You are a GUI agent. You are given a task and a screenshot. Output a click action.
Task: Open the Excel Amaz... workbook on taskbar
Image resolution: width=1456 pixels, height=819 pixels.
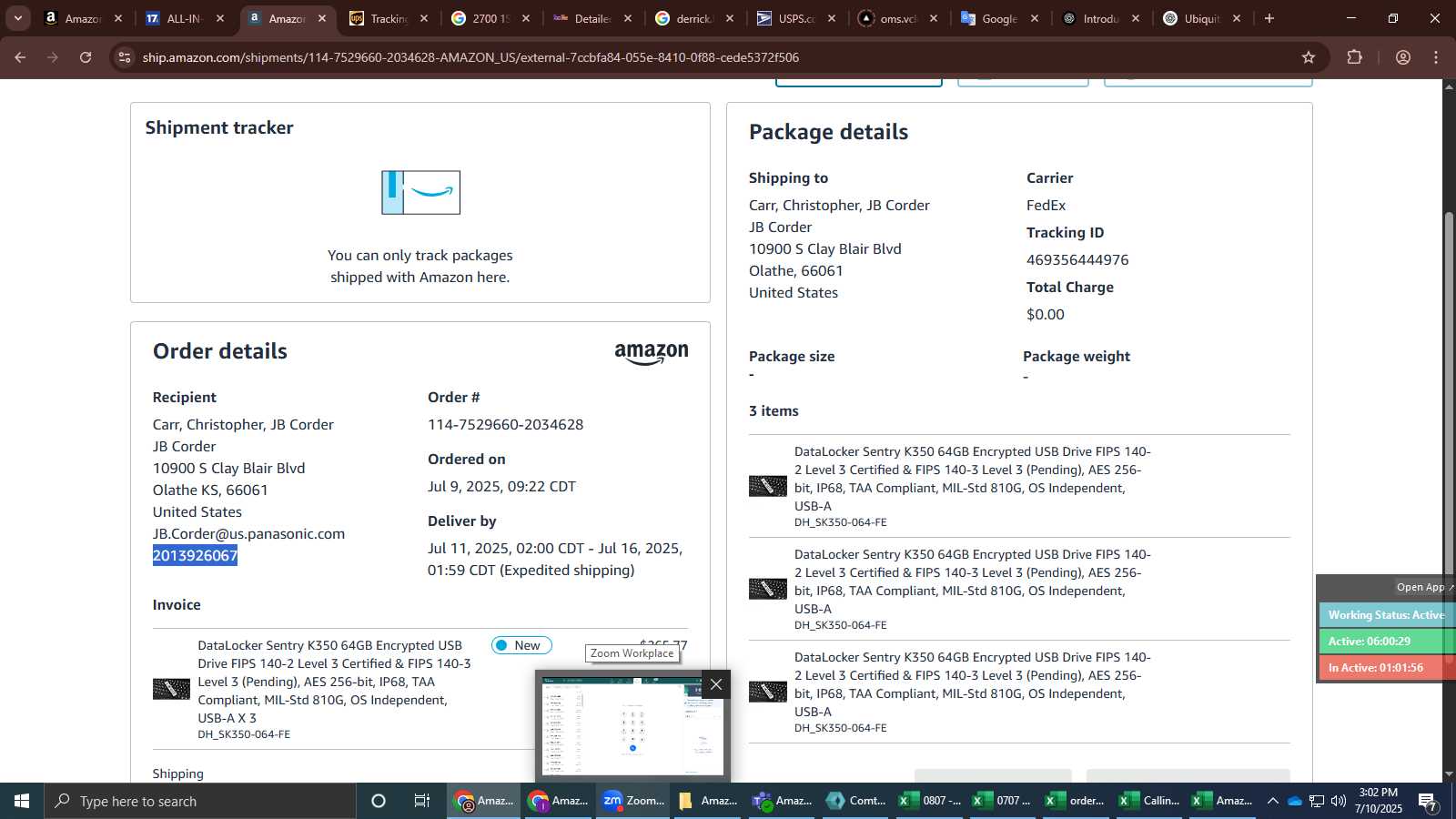point(1225,801)
